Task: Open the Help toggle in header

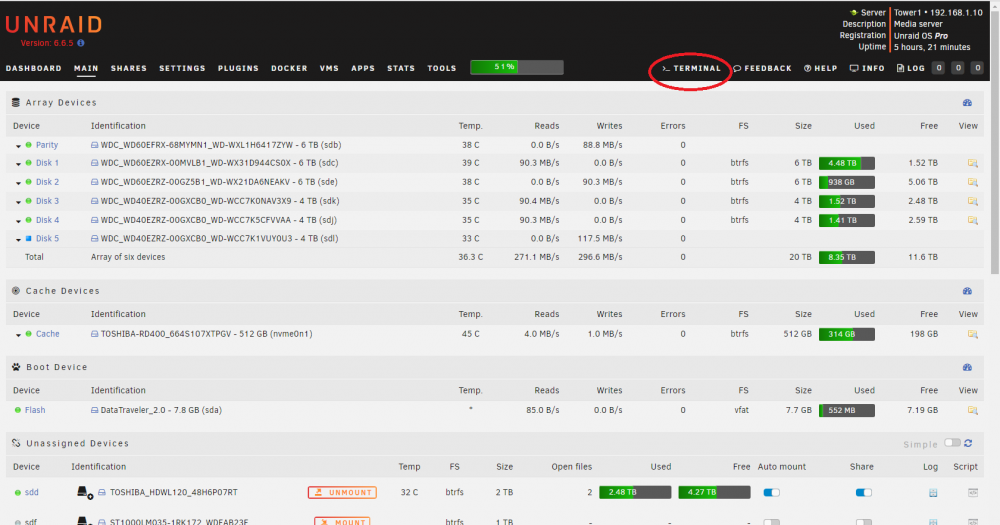Action: click(x=820, y=68)
